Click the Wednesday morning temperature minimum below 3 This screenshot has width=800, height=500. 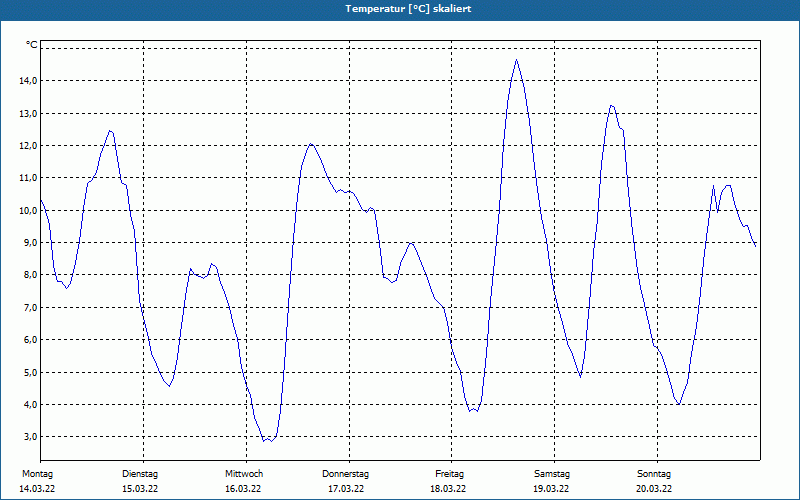point(268,440)
